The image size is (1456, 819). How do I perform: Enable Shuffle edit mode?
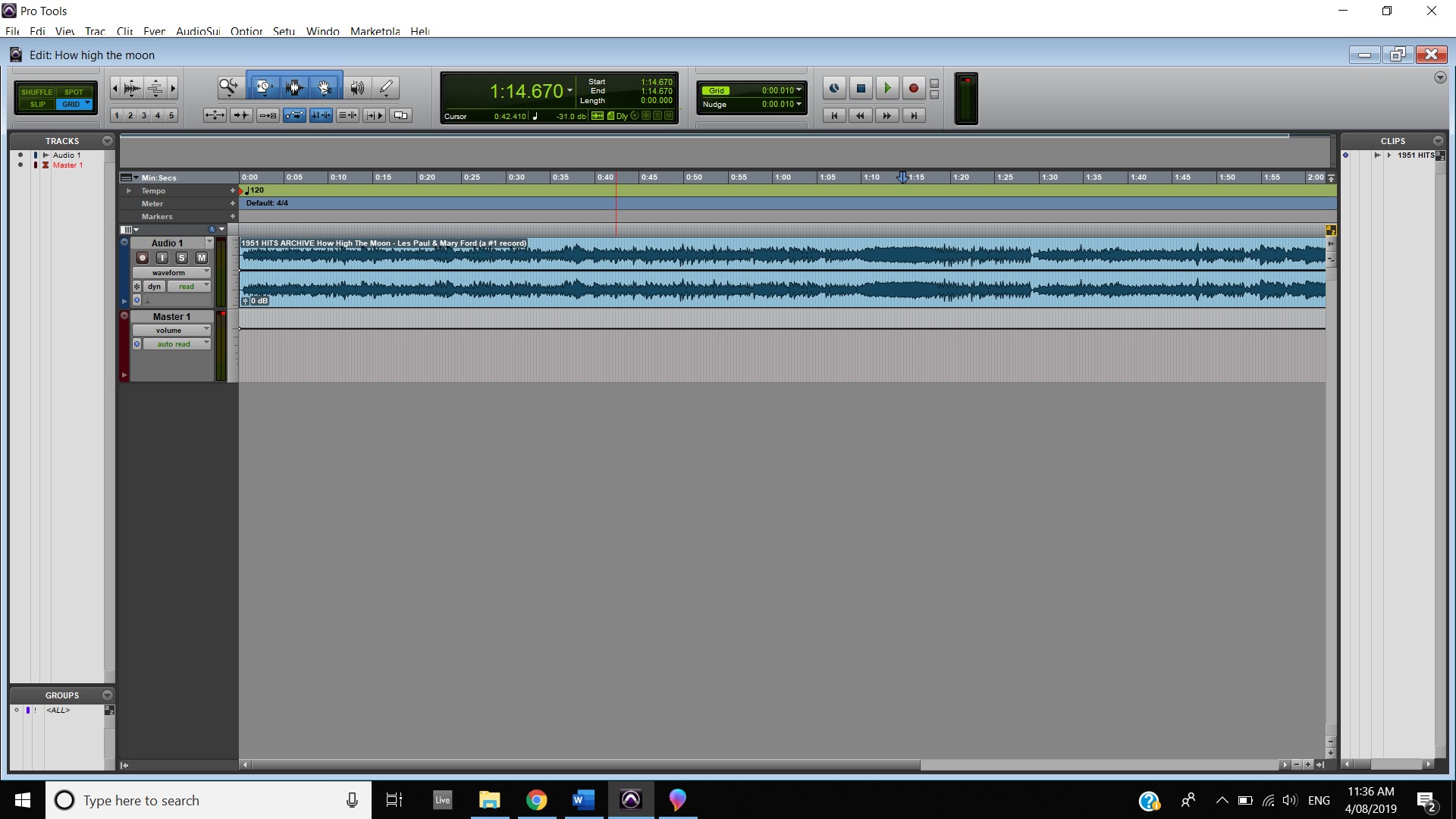click(36, 92)
